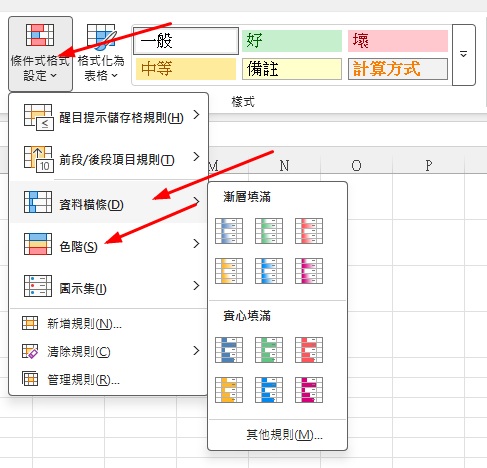The image size is (487, 468).
Task: Open 資料橫條 submenu entry
Action: coord(108,202)
